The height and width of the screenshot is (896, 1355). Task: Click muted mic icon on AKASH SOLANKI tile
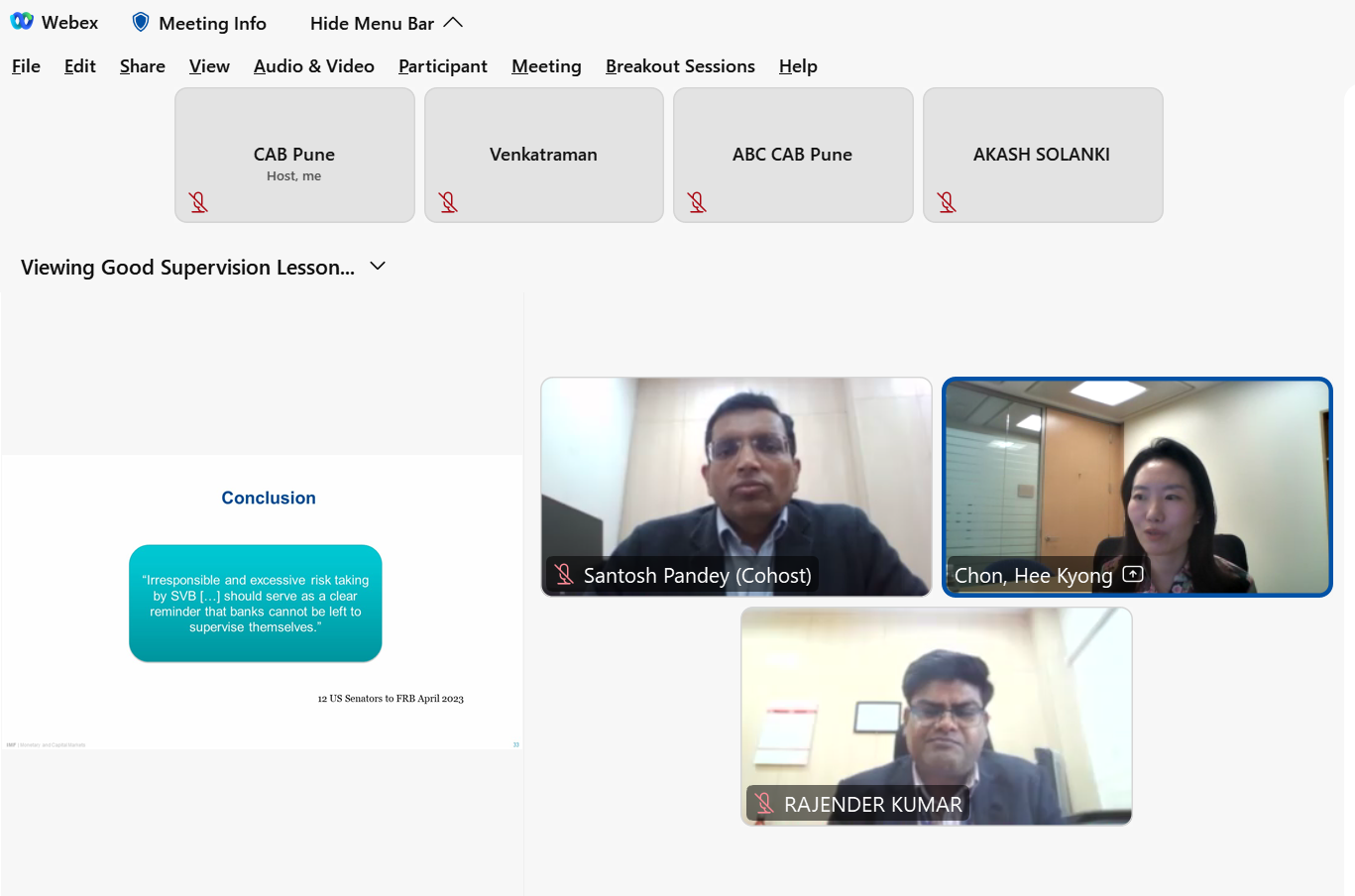click(x=947, y=202)
